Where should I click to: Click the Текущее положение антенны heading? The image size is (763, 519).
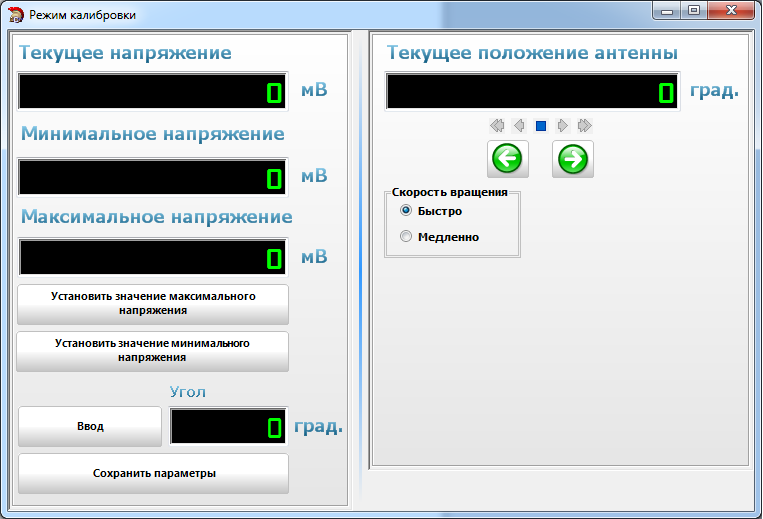tap(532, 53)
